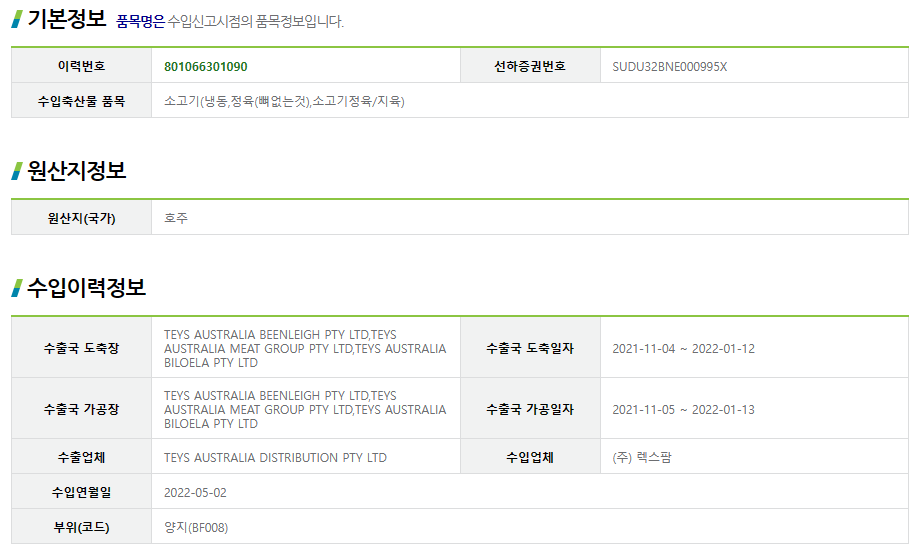The height and width of the screenshot is (553, 919).
Task: Click the 수입이력정보 section heading
Action: pyautogui.click(x=87, y=288)
